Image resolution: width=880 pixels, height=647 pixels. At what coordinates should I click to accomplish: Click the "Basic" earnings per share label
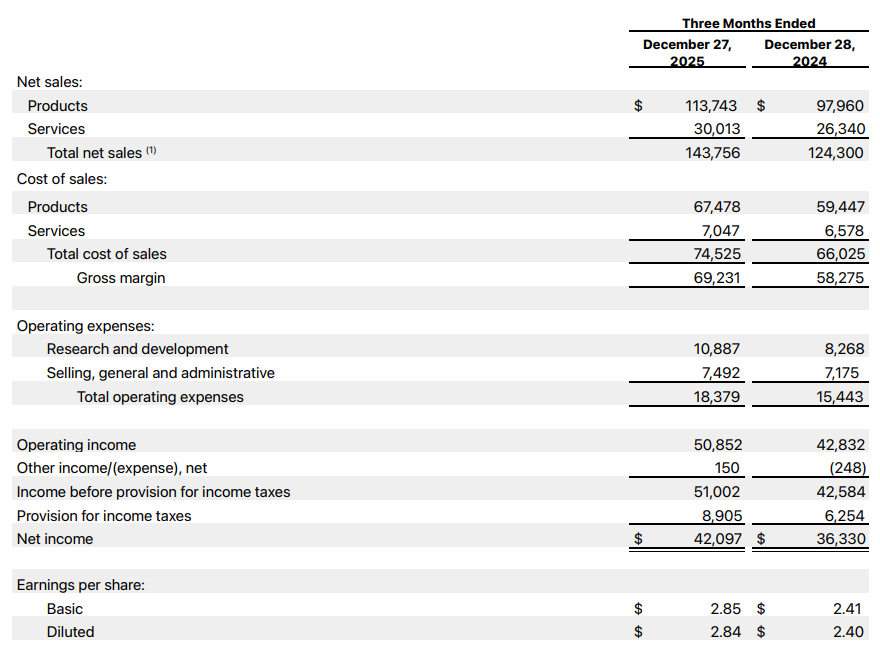[x=65, y=609]
